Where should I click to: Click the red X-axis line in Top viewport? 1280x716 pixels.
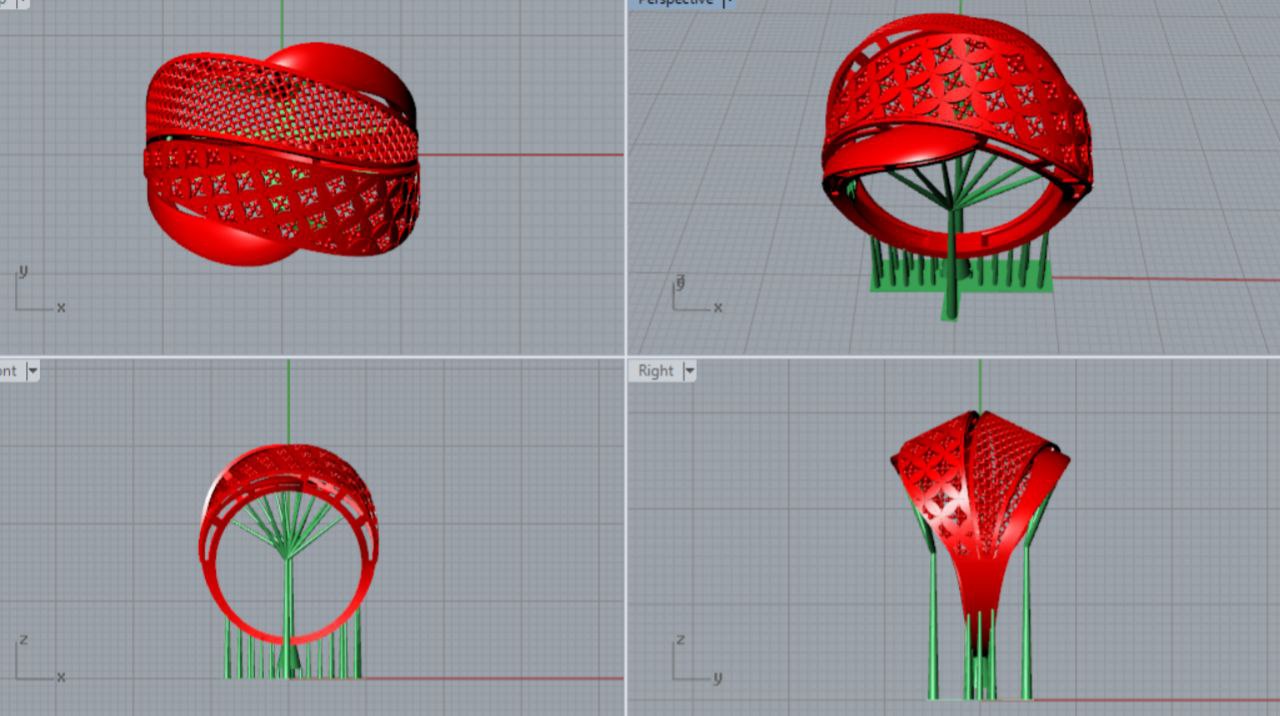[x=520, y=155]
